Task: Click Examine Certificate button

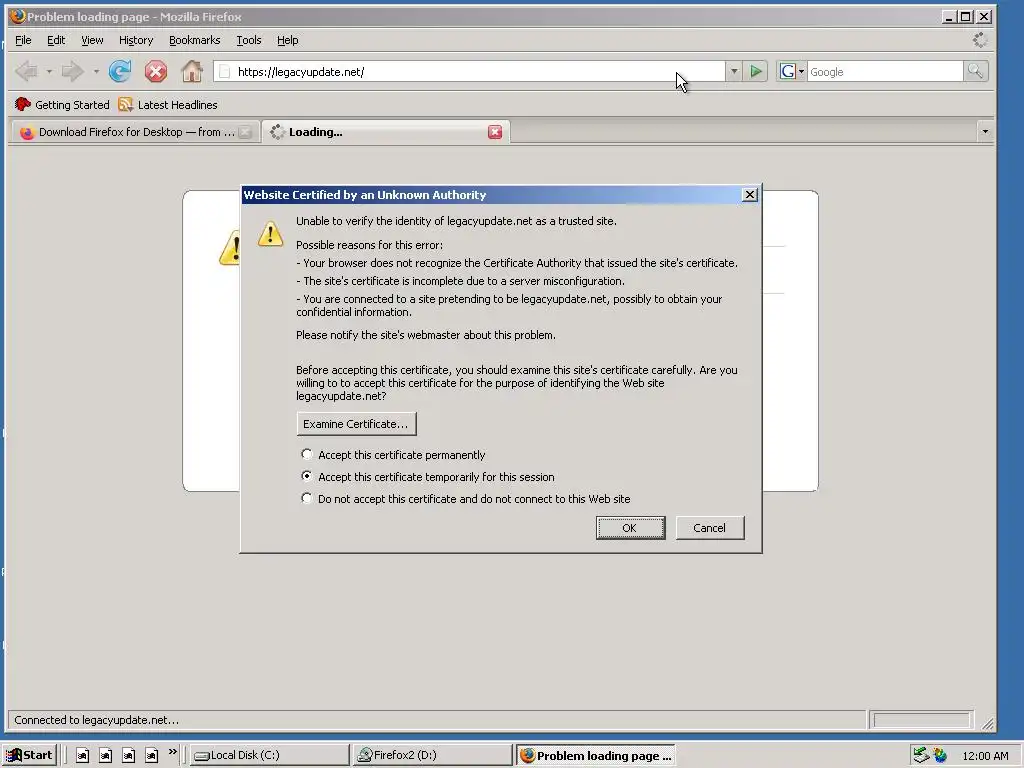Action: [x=356, y=424]
